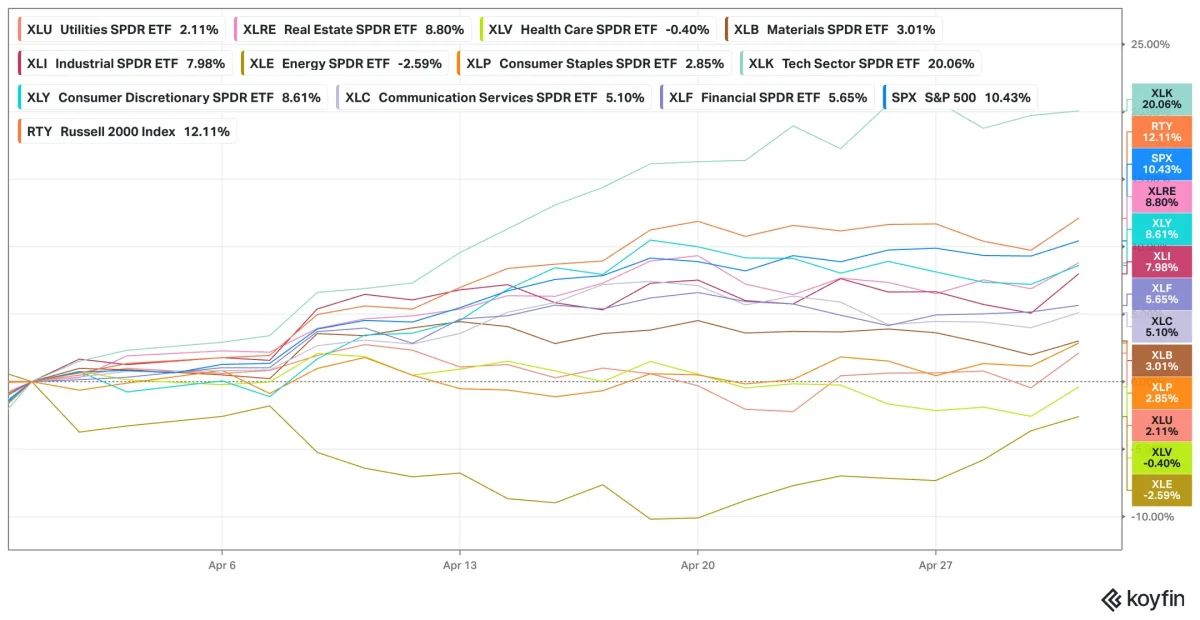This screenshot has width=1200, height=620.
Task: Click the XLV Health Care SPDR ETF legend
Action: pyautogui.click(x=598, y=30)
